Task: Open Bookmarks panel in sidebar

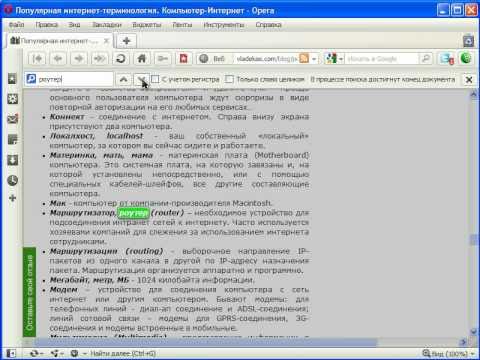Action: [x=12, y=79]
